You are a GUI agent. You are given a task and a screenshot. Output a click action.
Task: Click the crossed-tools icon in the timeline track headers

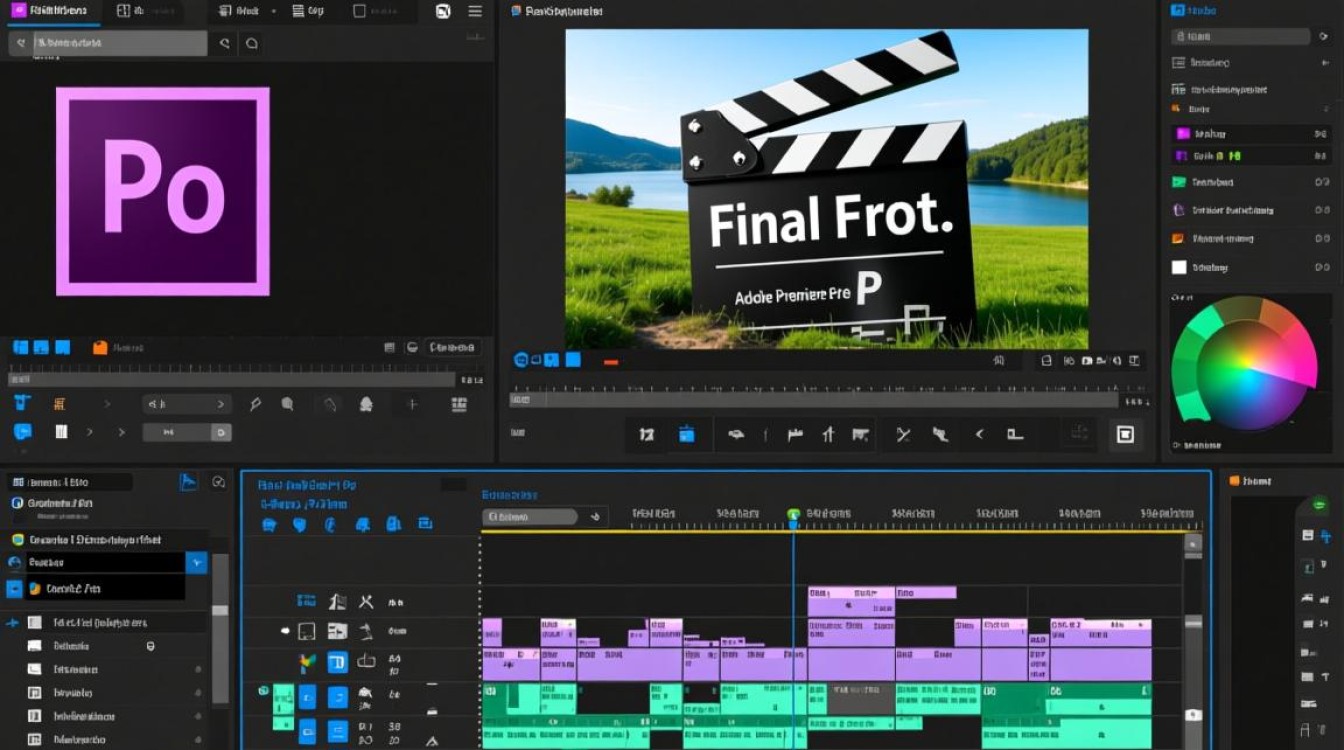coord(366,602)
